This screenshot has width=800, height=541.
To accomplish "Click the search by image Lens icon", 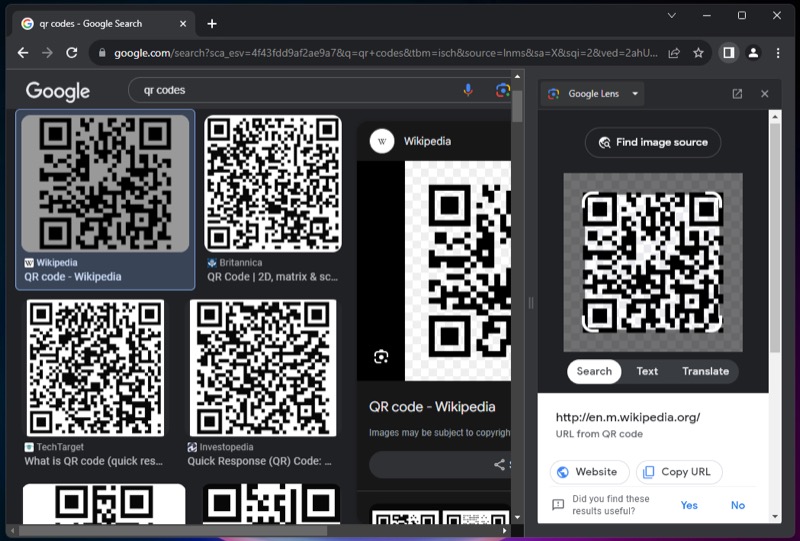I will click(x=503, y=90).
